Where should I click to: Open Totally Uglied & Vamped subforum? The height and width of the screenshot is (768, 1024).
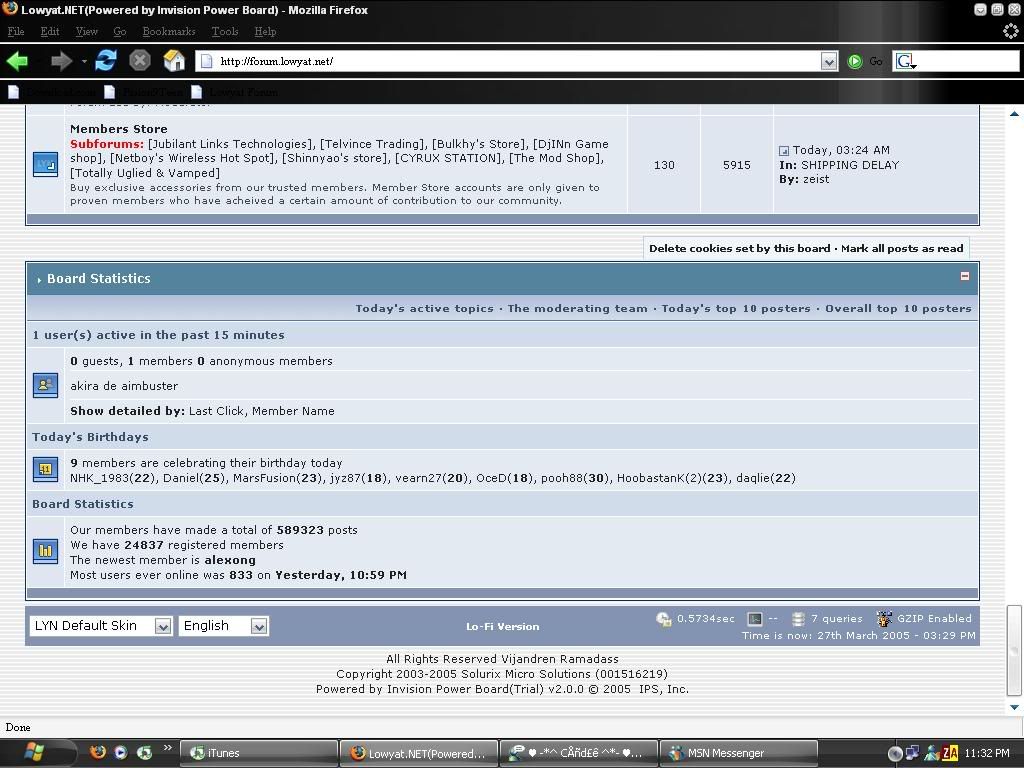[144, 173]
